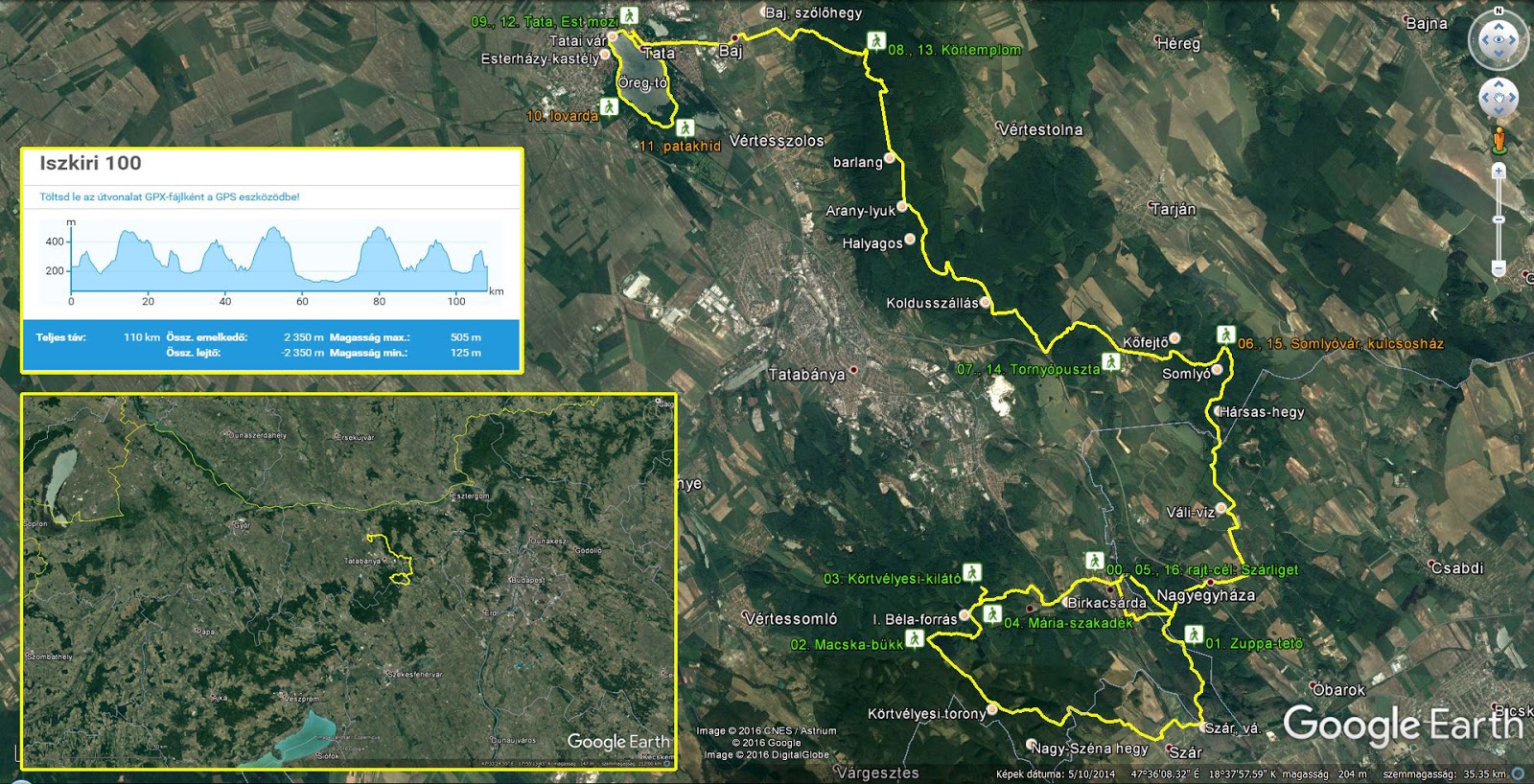Click hiker icon for 04. Mária-szakadék
Viewport: 1534px width, 784px height.
pyautogui.click(x=992, y=614)
